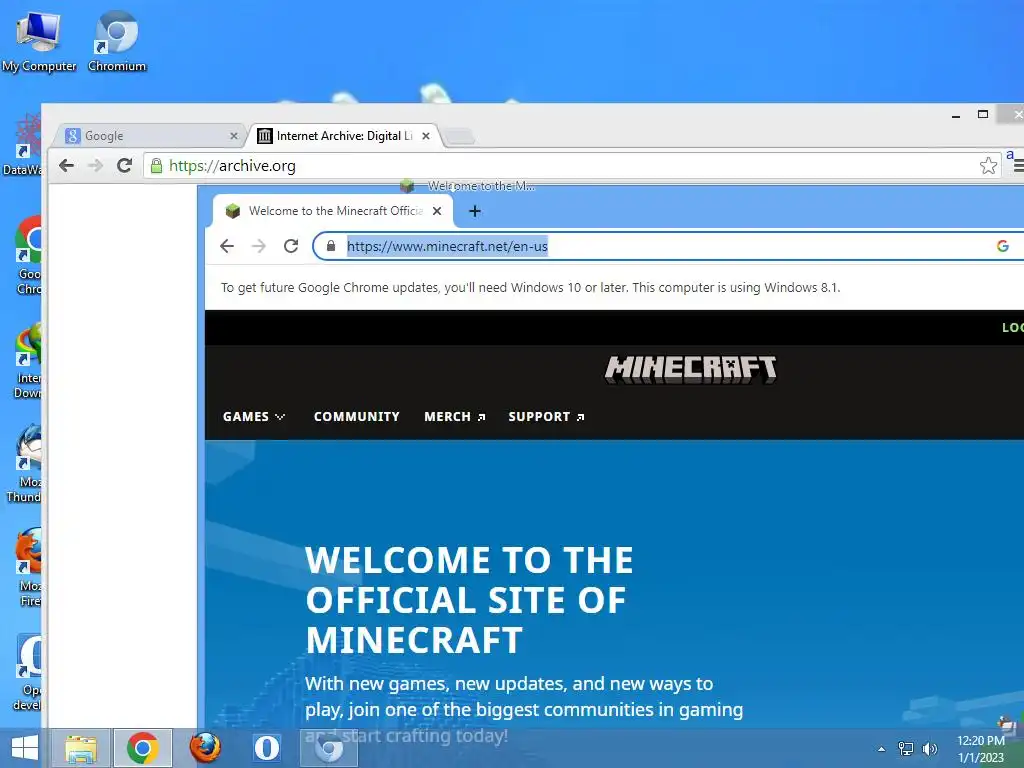Open a new tab in Chrome with plus
1024x768 pixels.
475,211
